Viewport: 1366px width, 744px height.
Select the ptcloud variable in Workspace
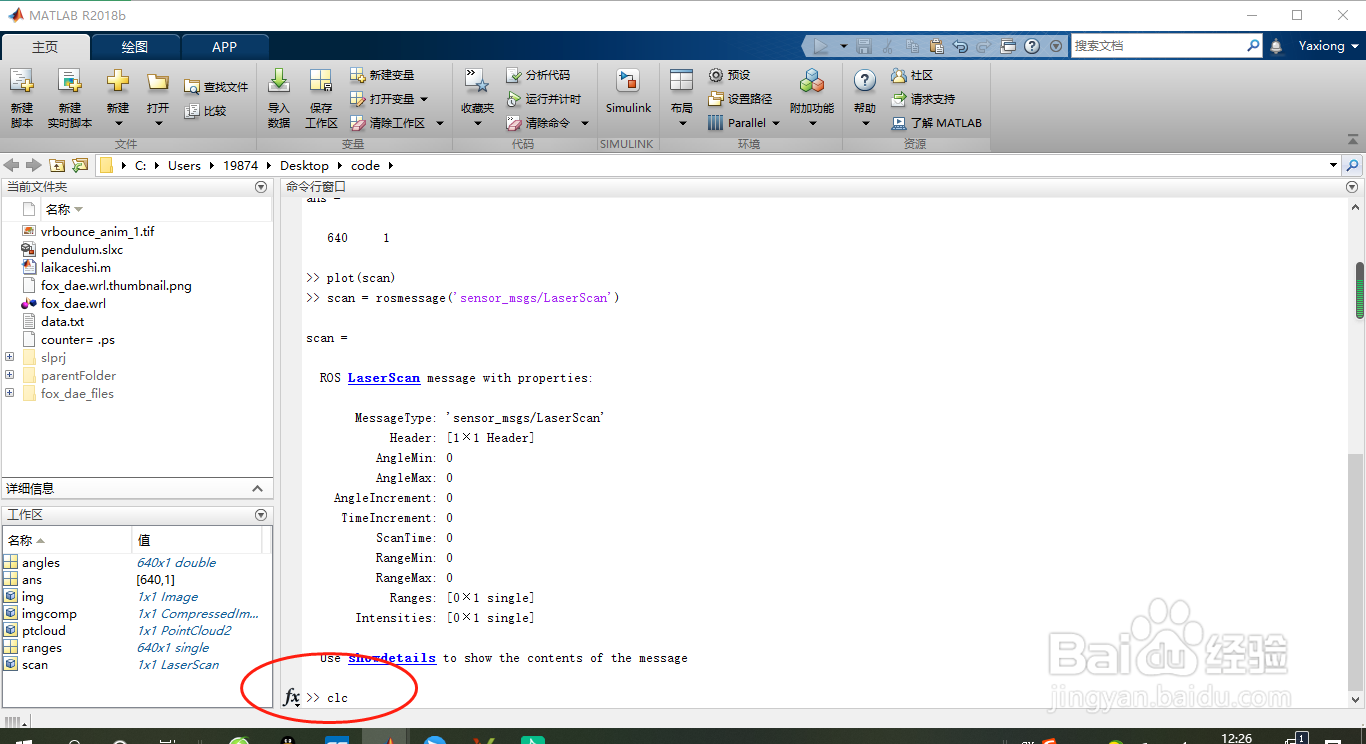point(44,631)
